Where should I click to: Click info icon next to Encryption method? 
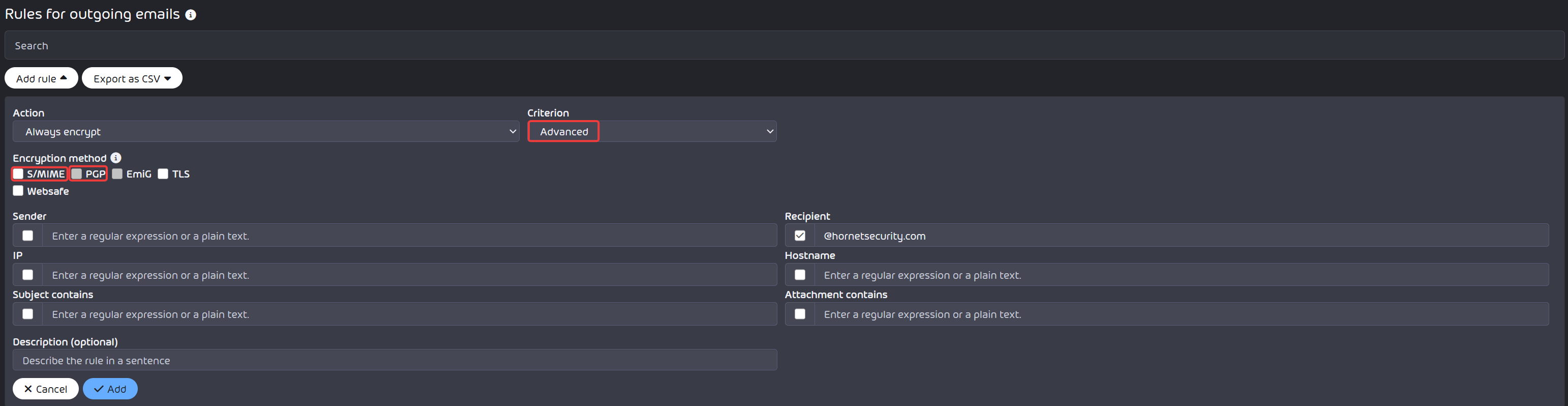pyautogui.click(x=115, y=158)
